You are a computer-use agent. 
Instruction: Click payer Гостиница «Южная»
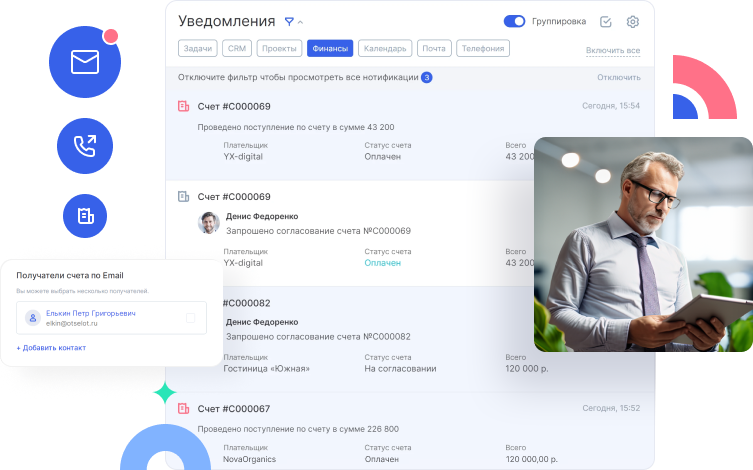pyautogui.click(x=267, y=369)
